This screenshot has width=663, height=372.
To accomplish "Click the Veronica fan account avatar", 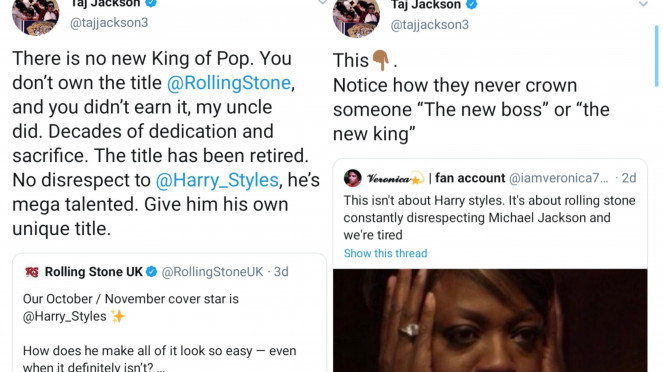I will [352, 178].
